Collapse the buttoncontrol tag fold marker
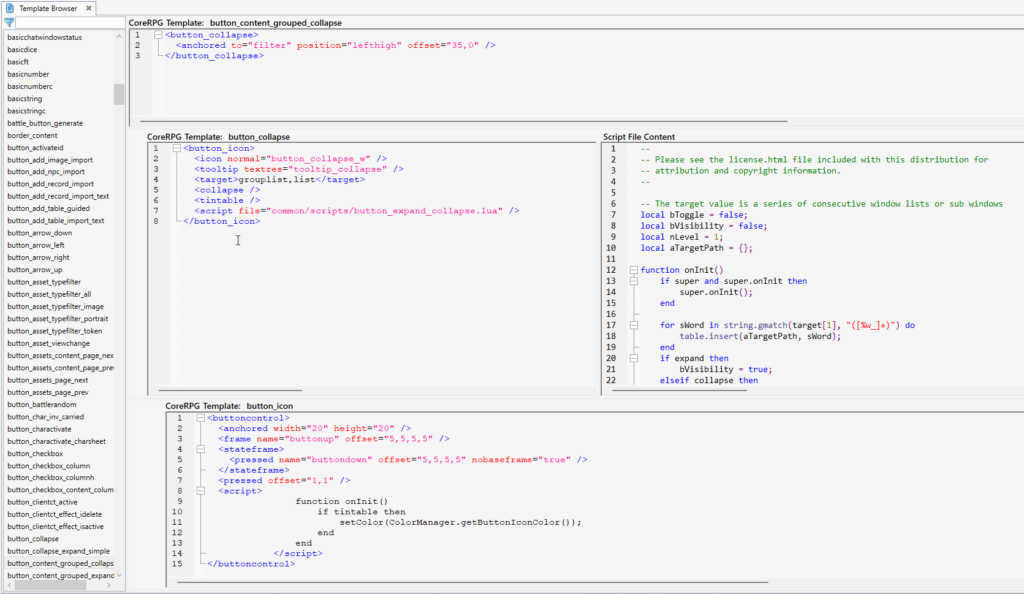This screenshot has width=1024, height=594. [x=200, y=418]
